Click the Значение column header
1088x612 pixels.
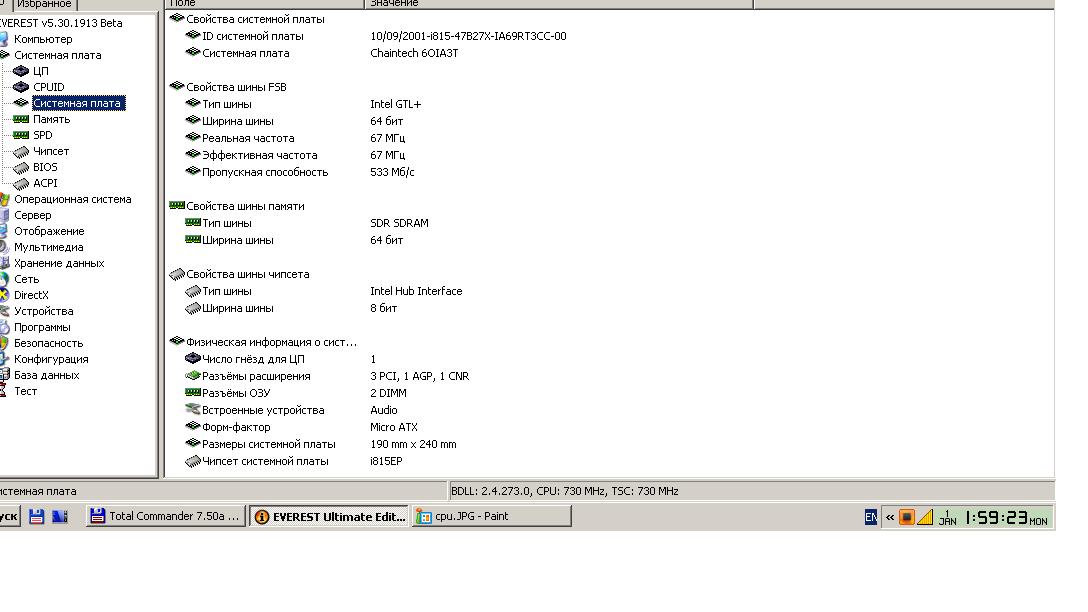[x=394, y=4]
